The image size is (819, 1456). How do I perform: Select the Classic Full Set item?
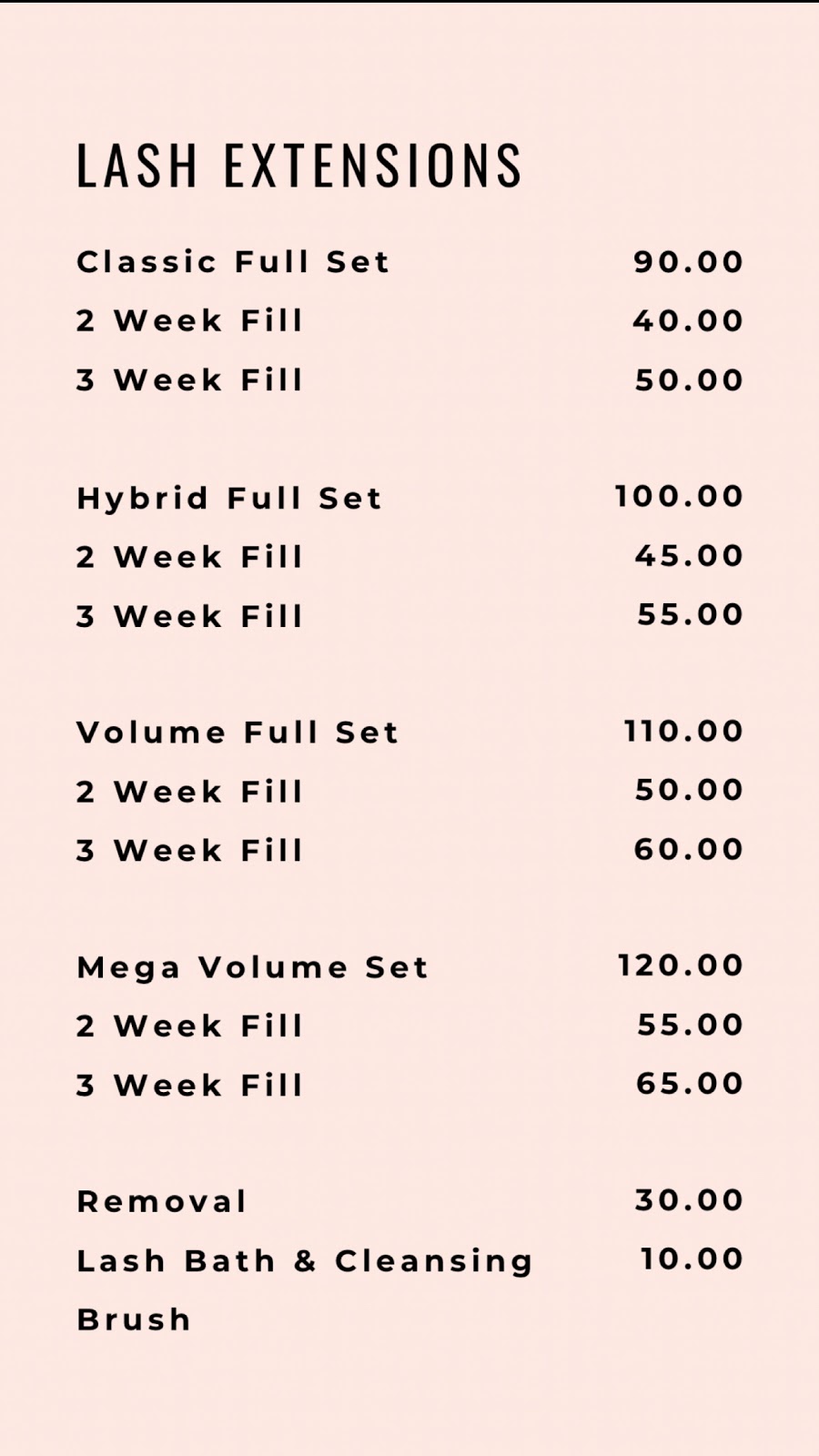(x=233, y=262)
